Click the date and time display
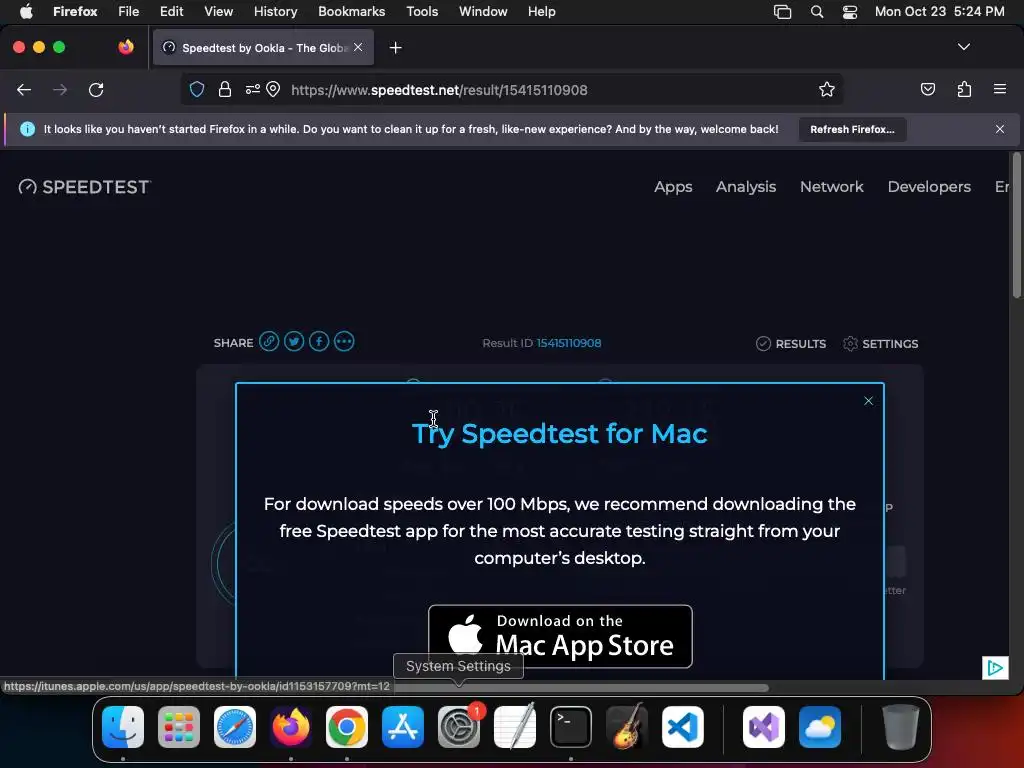Screen dimensions: 1024x768 click(x=939, y=11)
